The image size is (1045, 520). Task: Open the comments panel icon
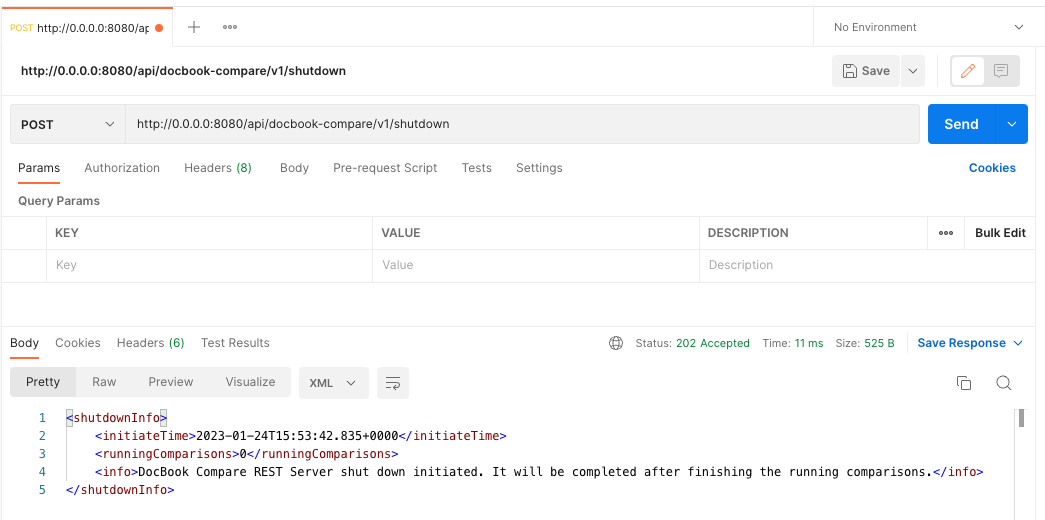(1001, 71)
